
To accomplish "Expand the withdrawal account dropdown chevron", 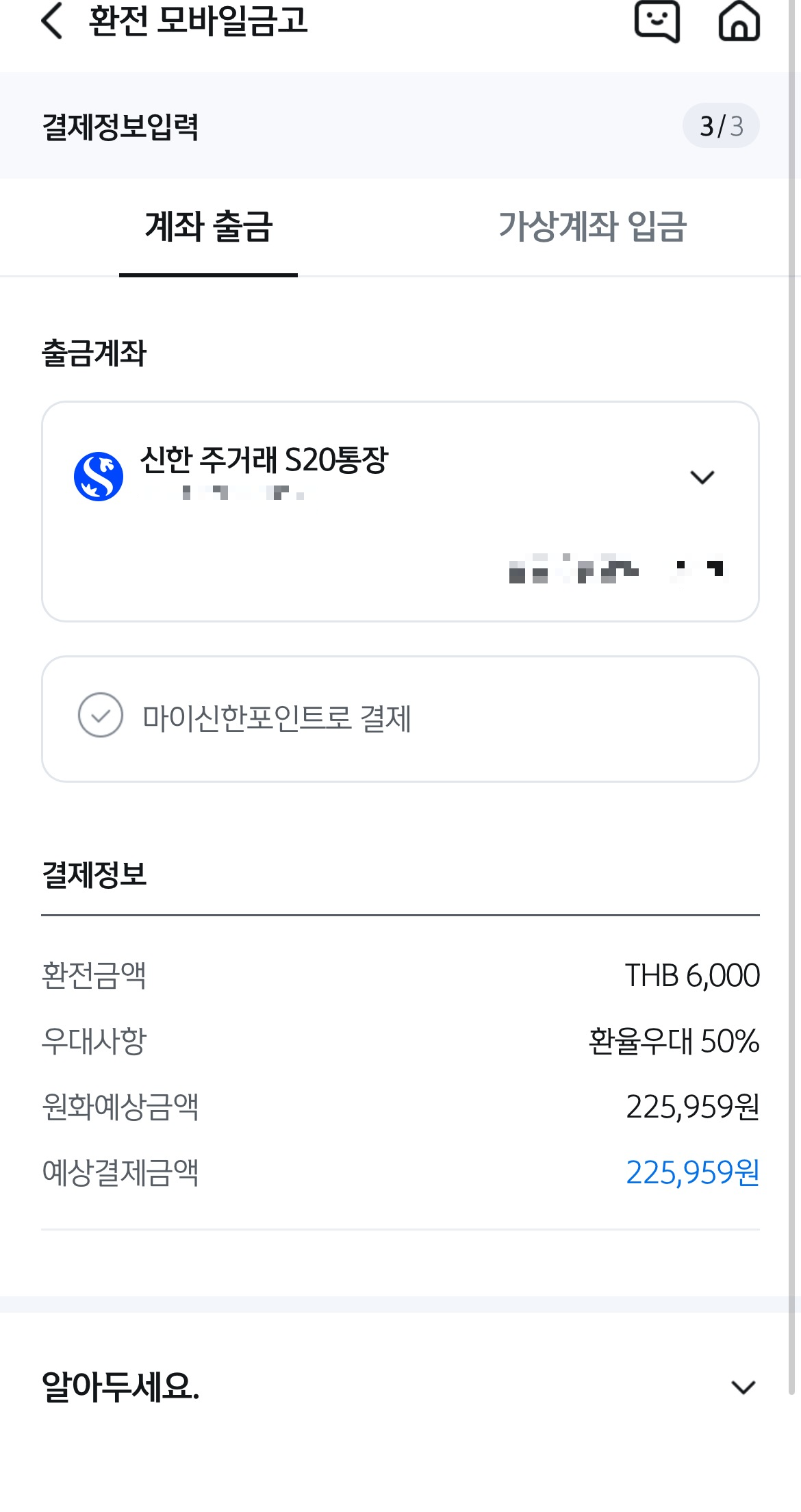I will (702, 477).
